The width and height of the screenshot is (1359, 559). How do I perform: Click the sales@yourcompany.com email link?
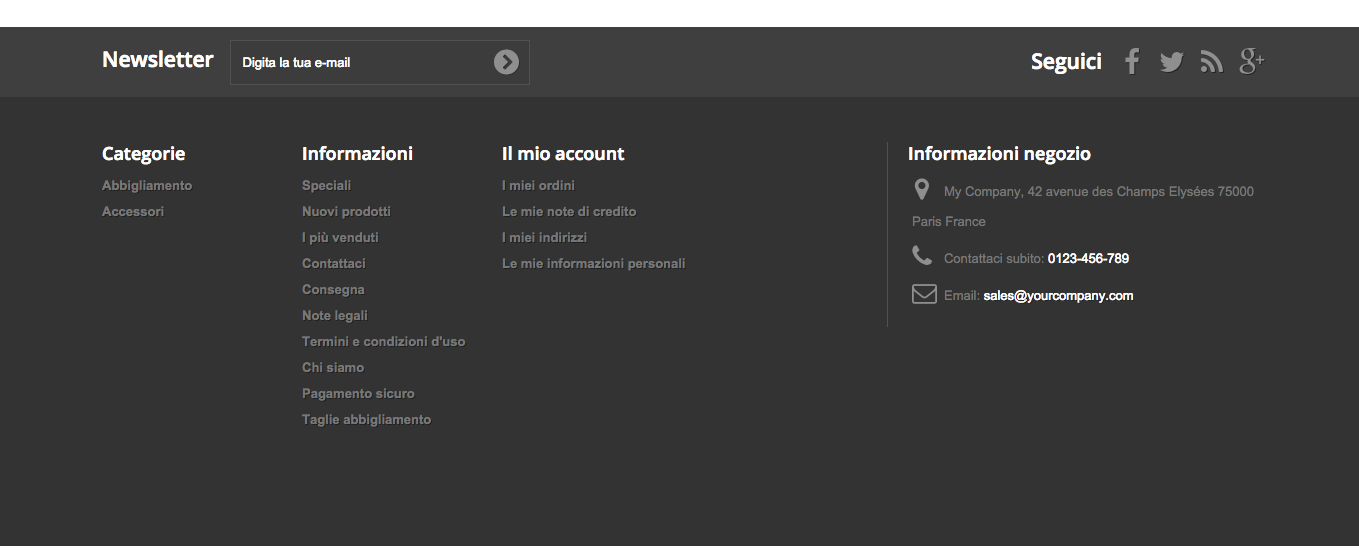tap(1058, 296)
